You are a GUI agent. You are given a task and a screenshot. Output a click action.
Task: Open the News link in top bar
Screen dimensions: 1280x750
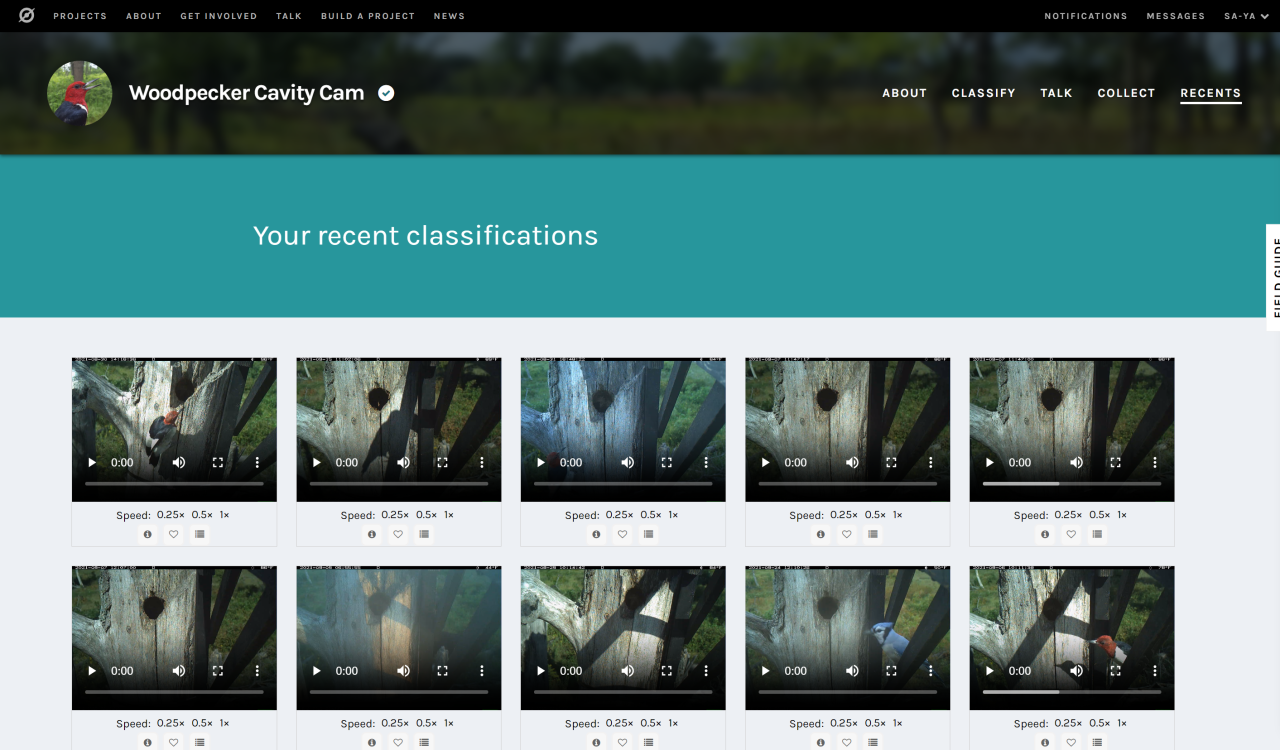pos(449,16)
